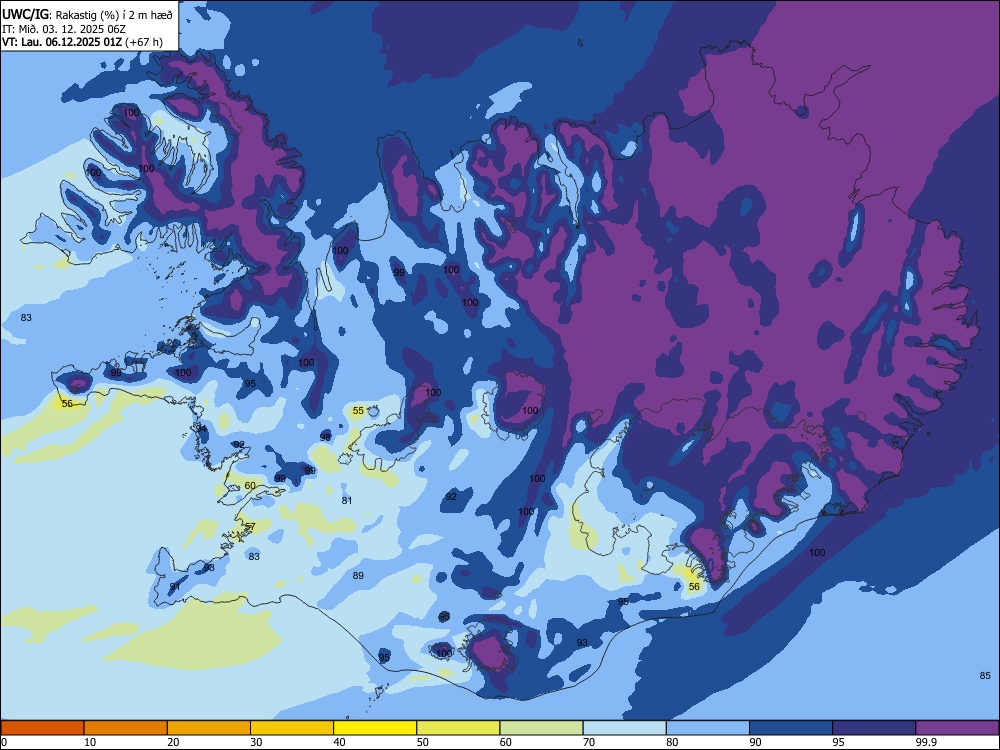Click the 90–95% medium blue legend swatch
Image resolution: width=1000 pixels, height=750 pixels.
pos(791,728)
